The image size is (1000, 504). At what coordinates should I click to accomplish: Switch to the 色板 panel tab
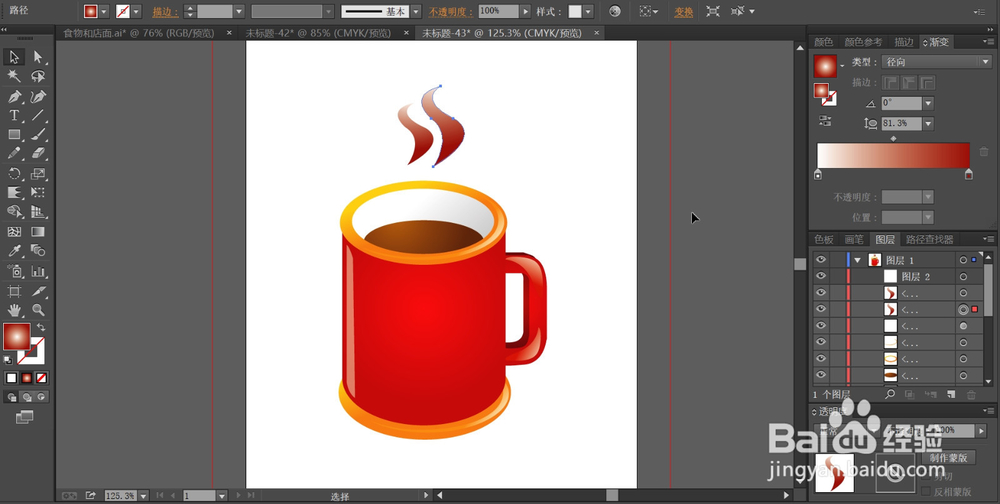click(823, 239)
